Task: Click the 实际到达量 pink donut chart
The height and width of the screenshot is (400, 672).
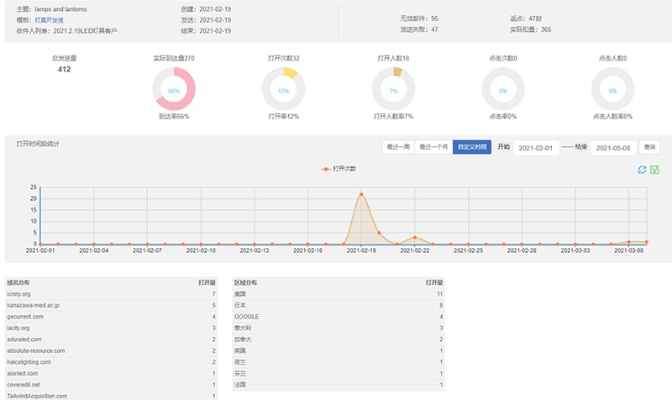Action: [174, 91]
